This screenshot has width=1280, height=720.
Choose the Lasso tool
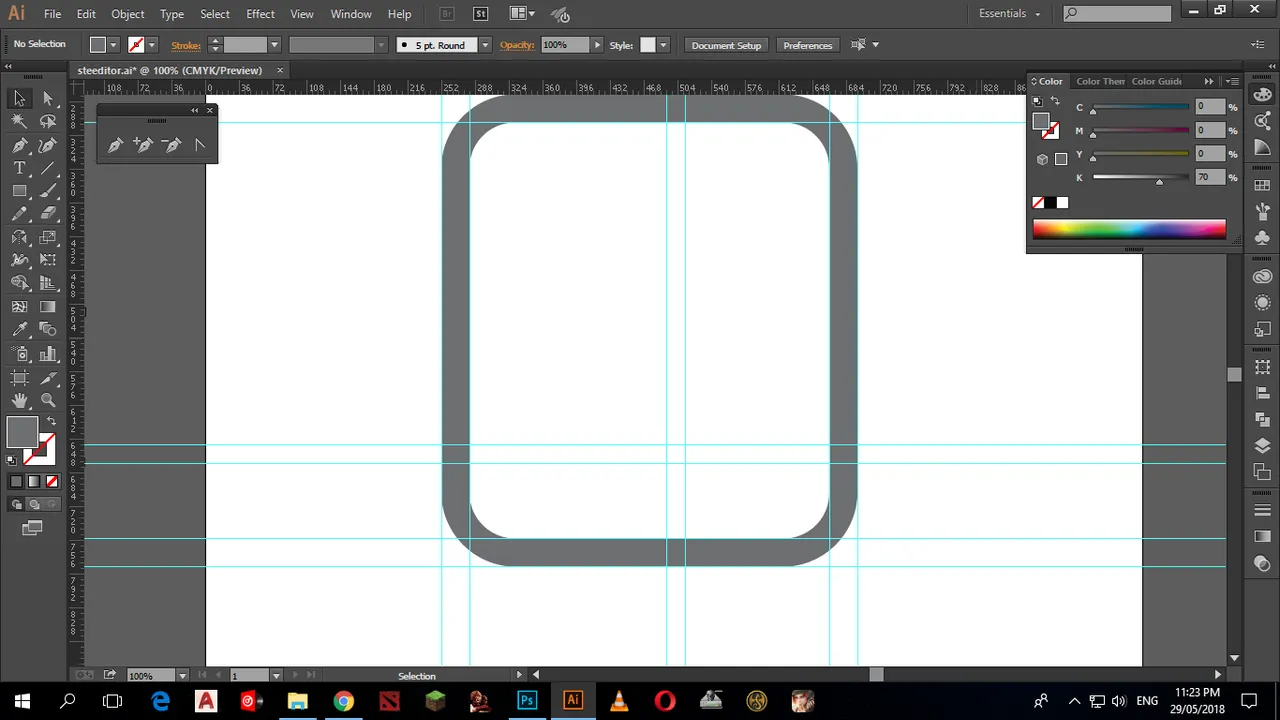48,121
